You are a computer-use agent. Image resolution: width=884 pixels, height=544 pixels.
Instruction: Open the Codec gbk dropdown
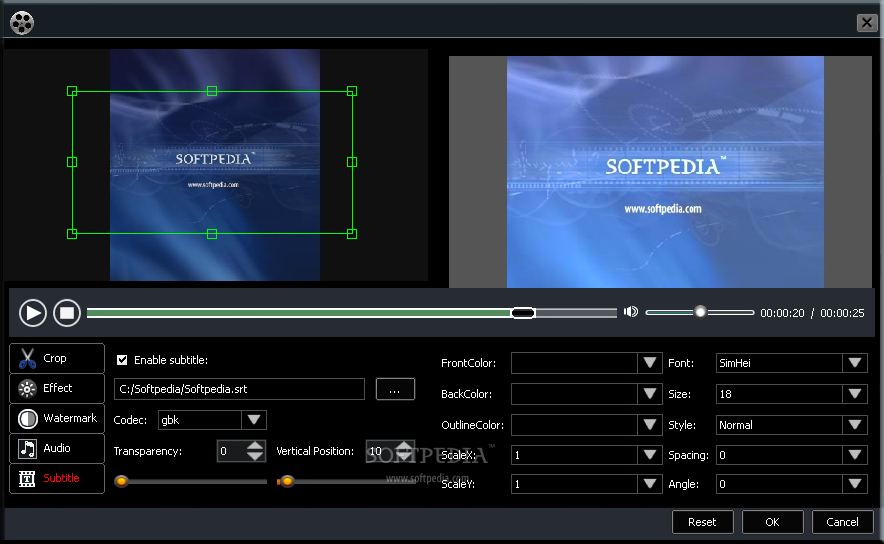click(x=254, y=420)
